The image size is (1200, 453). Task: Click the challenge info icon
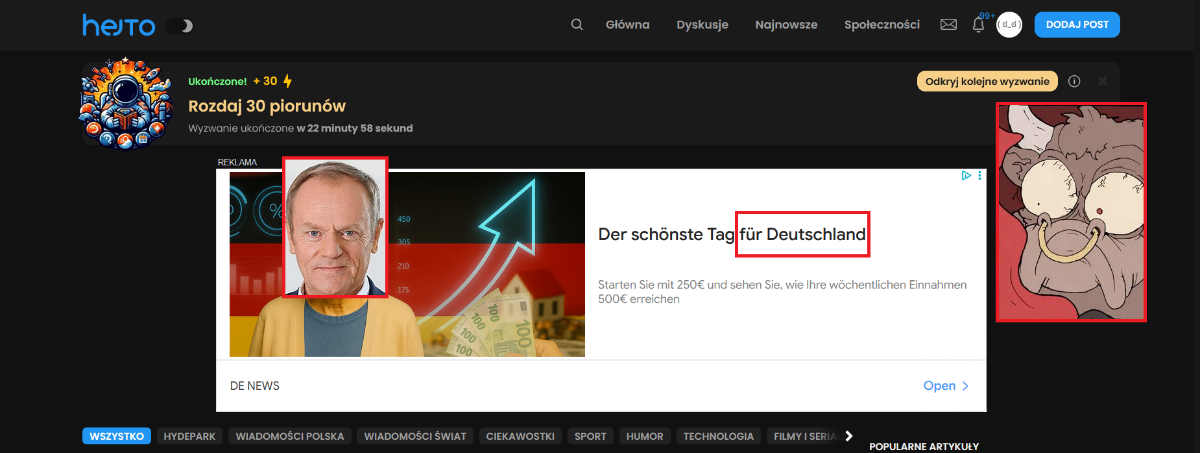pos(1074,81)
